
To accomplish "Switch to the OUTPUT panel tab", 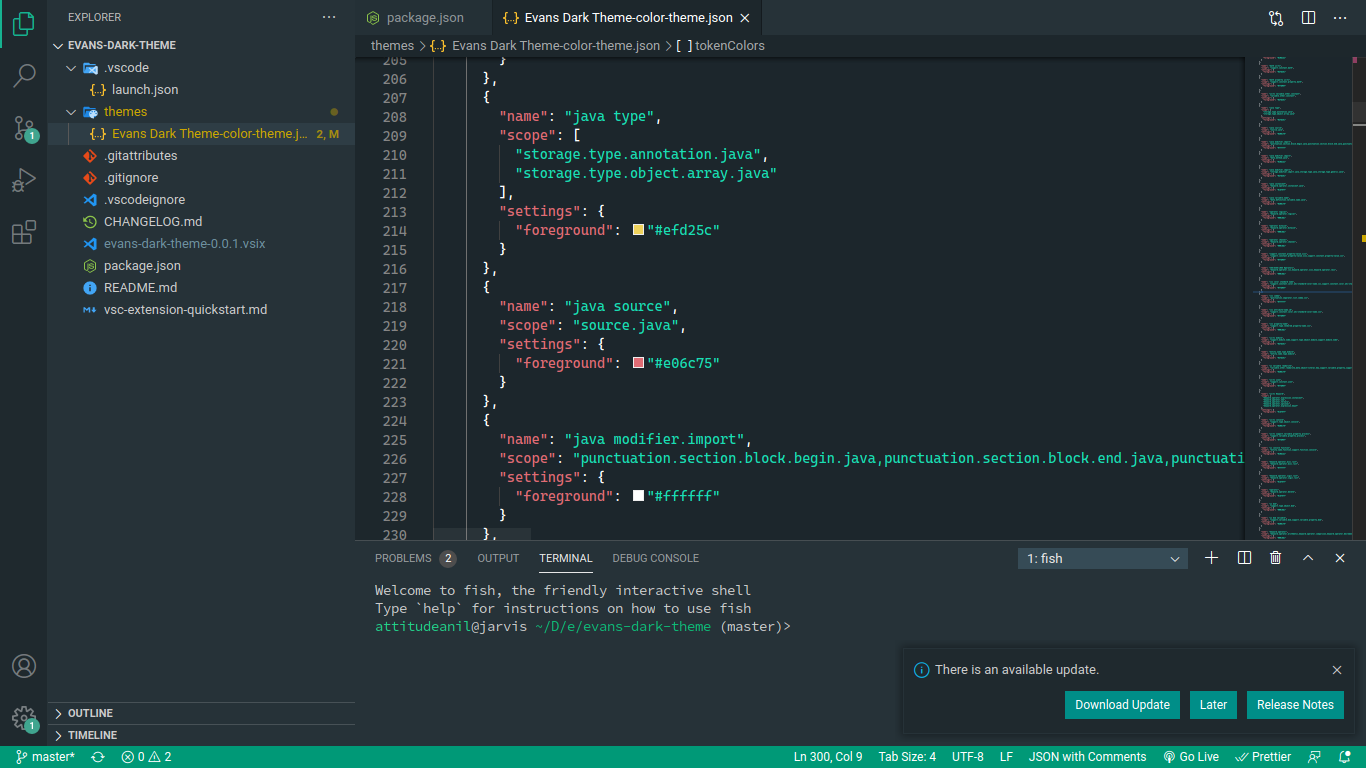I will point(498,558).
